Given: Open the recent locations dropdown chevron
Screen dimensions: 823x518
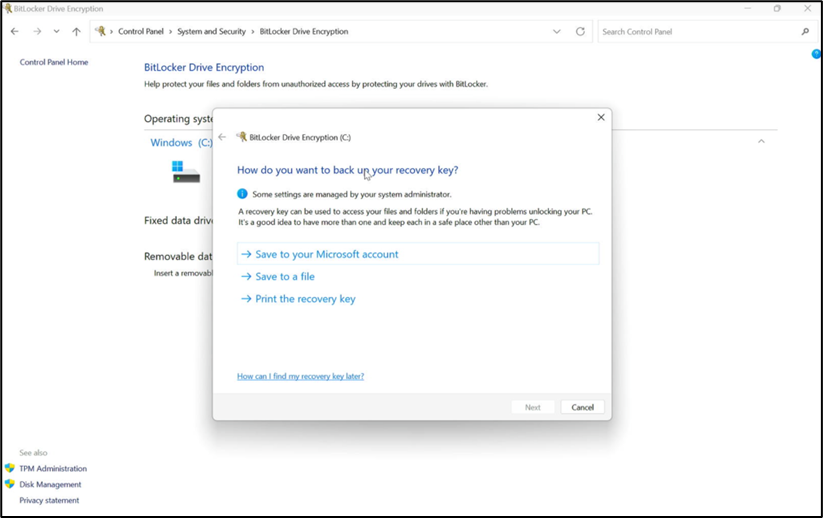Looking at the screenshot, I should (56, 31).
